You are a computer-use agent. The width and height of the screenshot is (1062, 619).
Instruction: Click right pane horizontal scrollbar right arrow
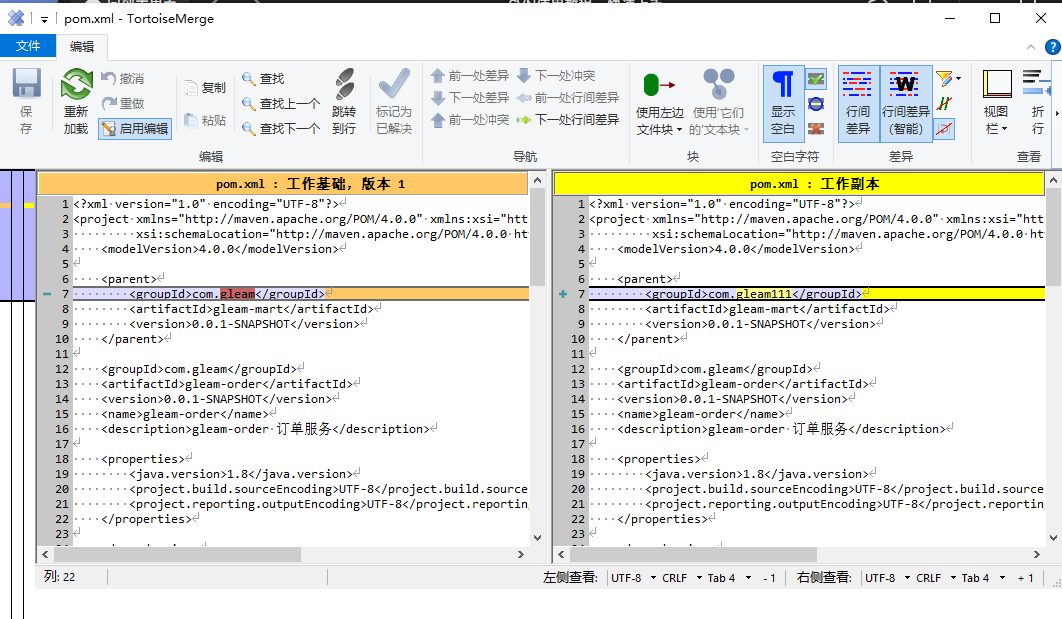(1036, 554)
